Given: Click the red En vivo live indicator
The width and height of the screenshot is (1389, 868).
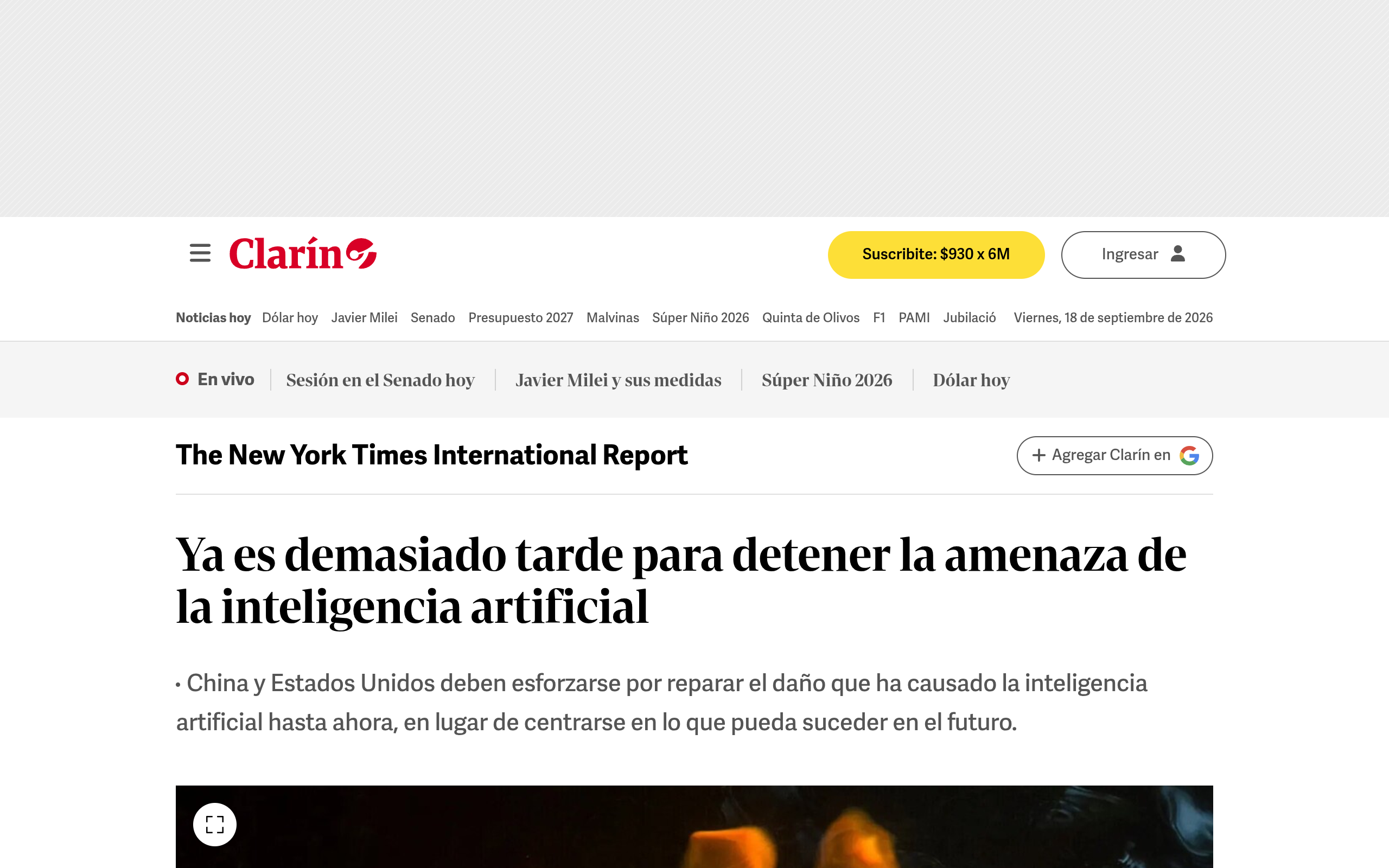Looking at the screenshot, I should pos(182,379).
